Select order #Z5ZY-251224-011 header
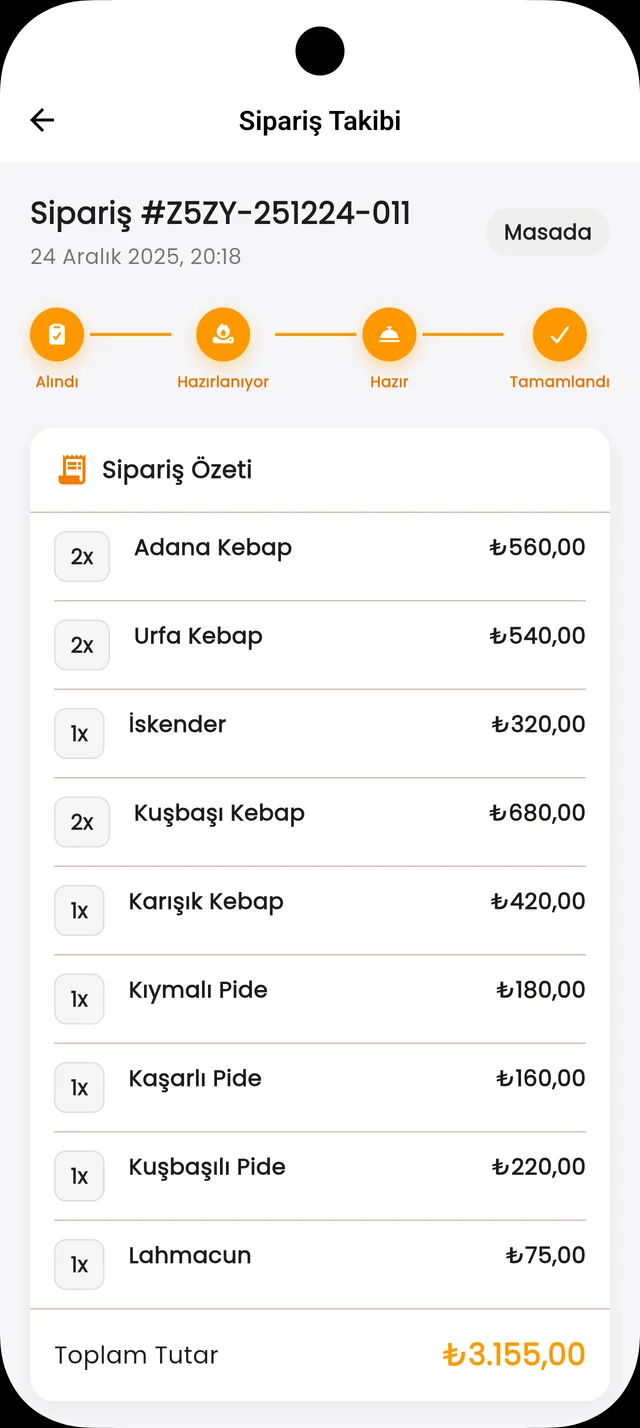 (222, 213)
